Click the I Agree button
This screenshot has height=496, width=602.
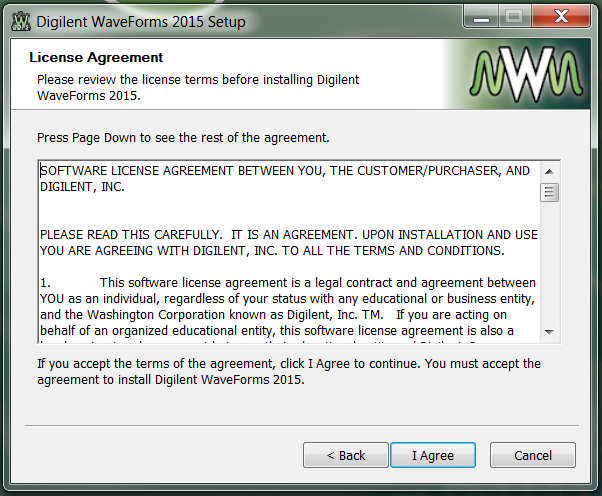click(x=433, y=455)
